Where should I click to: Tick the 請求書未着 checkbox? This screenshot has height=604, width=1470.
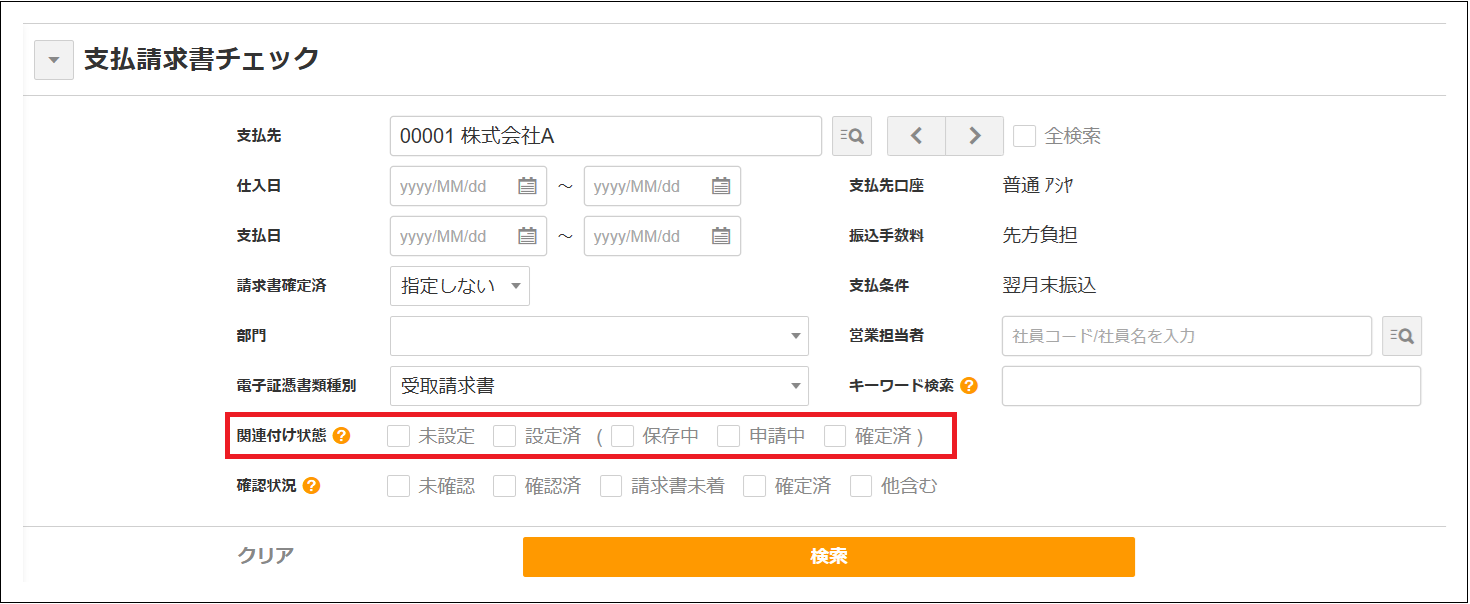[x=612, y=486]
